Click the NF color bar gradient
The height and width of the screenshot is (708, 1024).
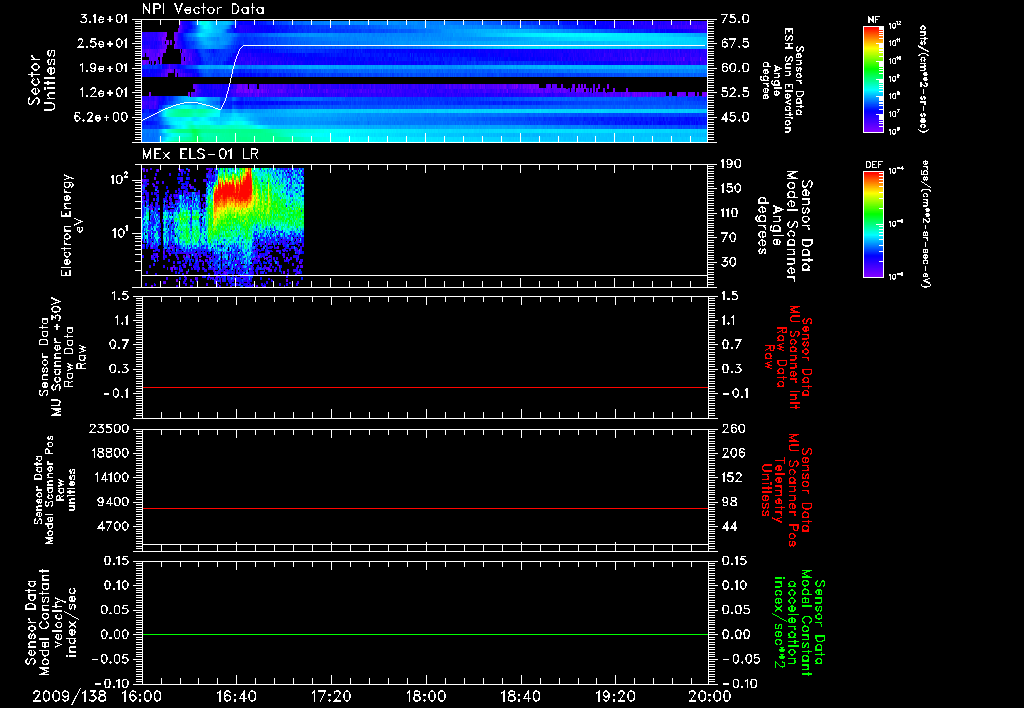point(873,78)
